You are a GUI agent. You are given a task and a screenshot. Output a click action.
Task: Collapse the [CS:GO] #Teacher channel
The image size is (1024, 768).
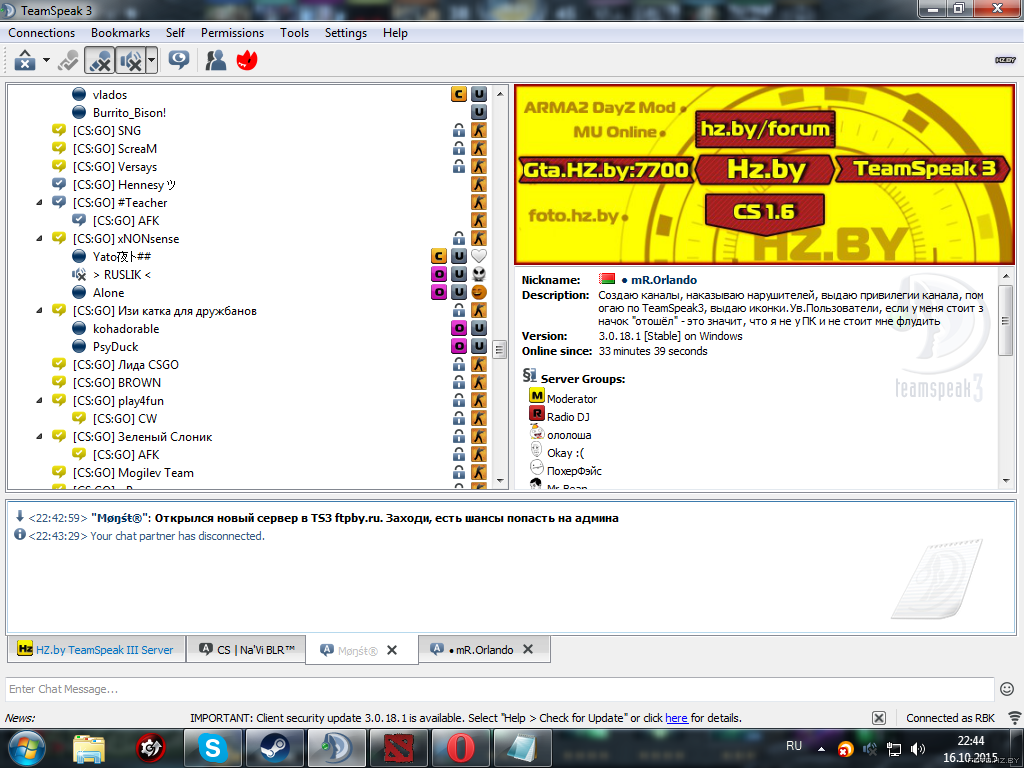pyautogui.click(x=39, y=202)
